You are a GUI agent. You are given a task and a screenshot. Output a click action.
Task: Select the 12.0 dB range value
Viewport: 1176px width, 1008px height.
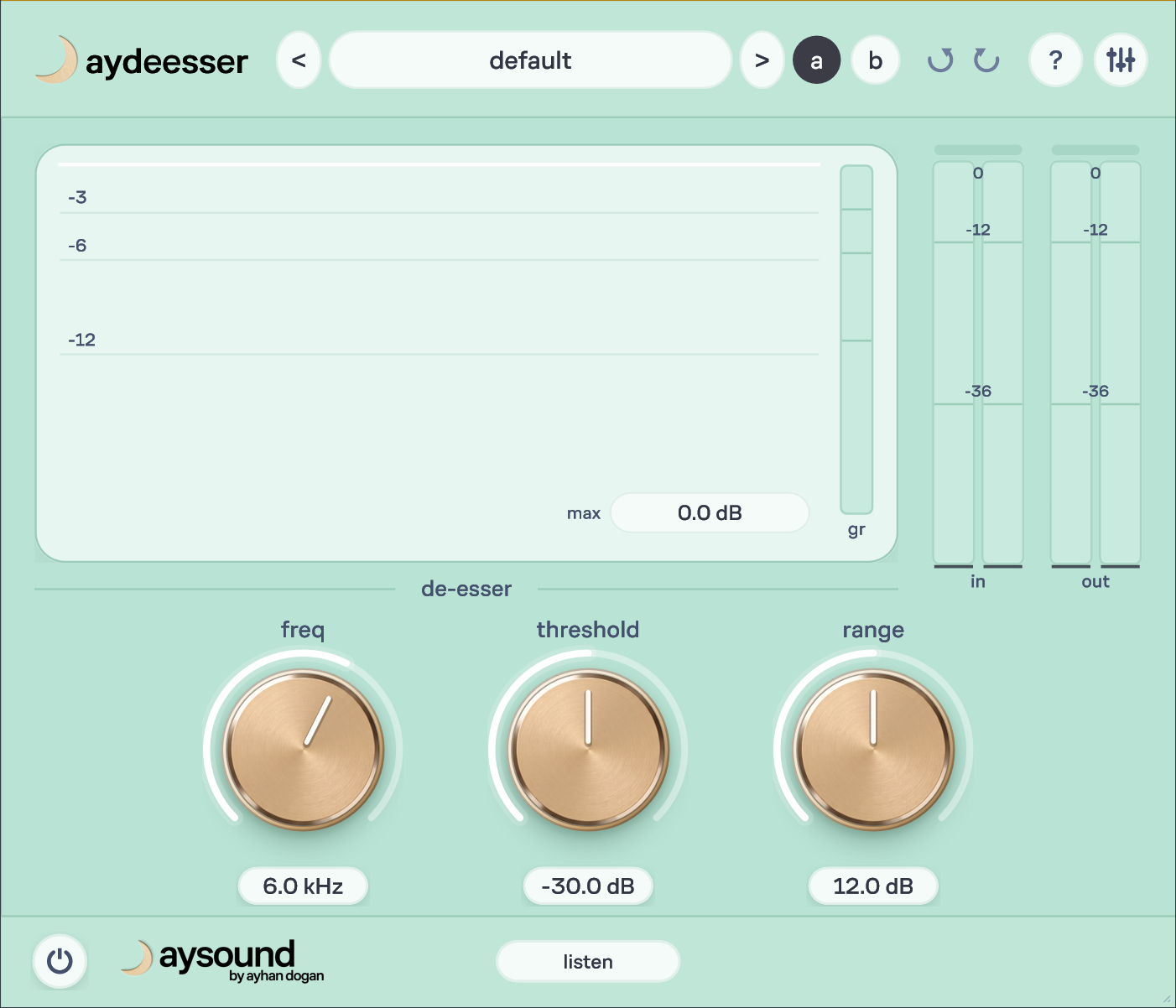873,886
